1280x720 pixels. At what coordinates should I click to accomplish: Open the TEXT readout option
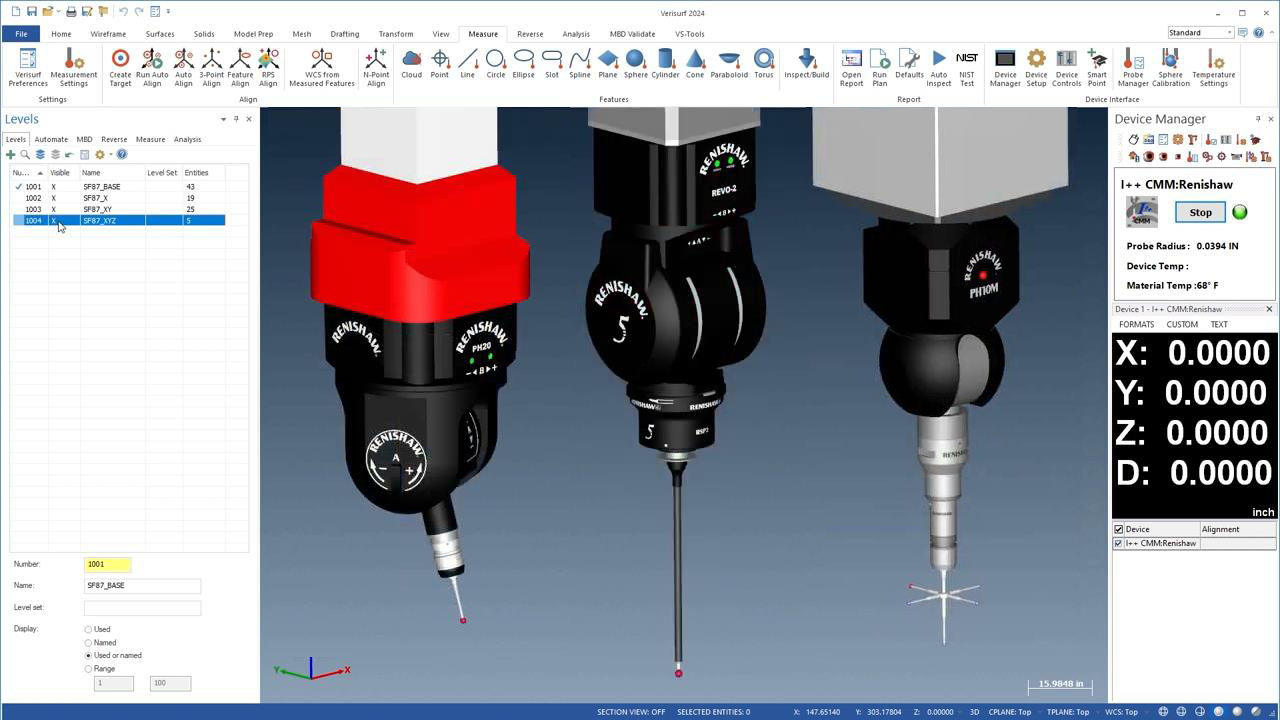pyautogui.click(x=1219, y=324)
